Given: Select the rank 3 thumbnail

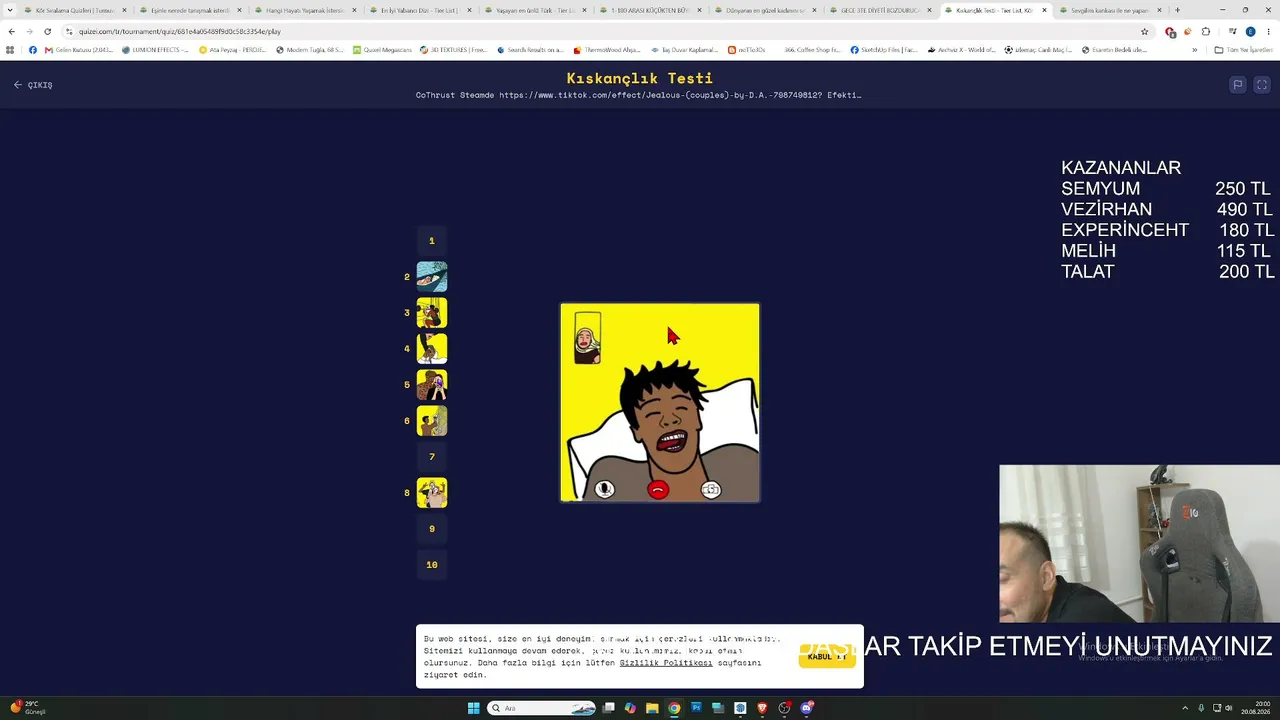Looking at the screenshot, I should coord(432,313).
